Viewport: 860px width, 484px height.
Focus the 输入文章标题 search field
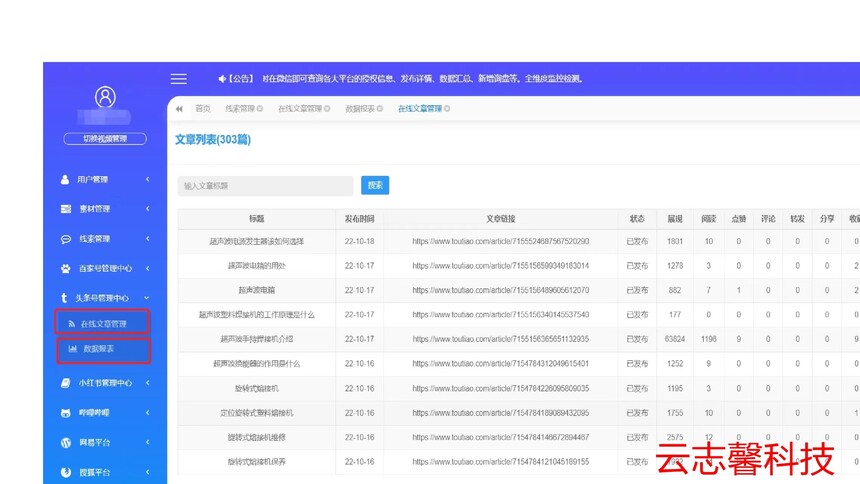click(x=265, y=186)
